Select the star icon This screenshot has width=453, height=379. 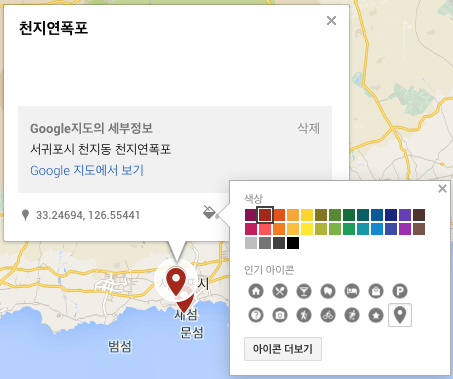pos(376,315)
